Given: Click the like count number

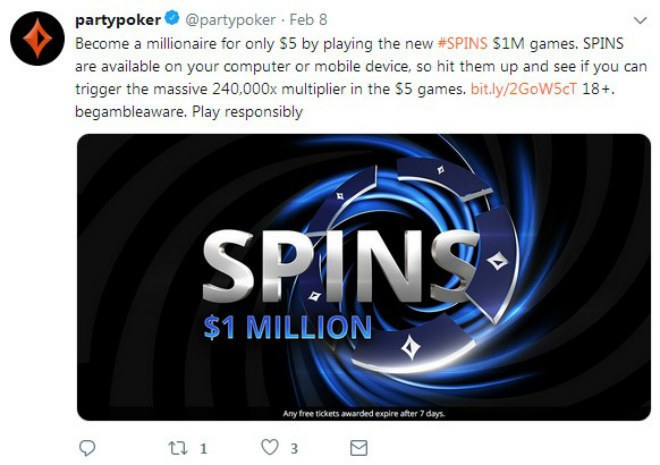Looking at the screenshot, I should [x=293, y=448].
